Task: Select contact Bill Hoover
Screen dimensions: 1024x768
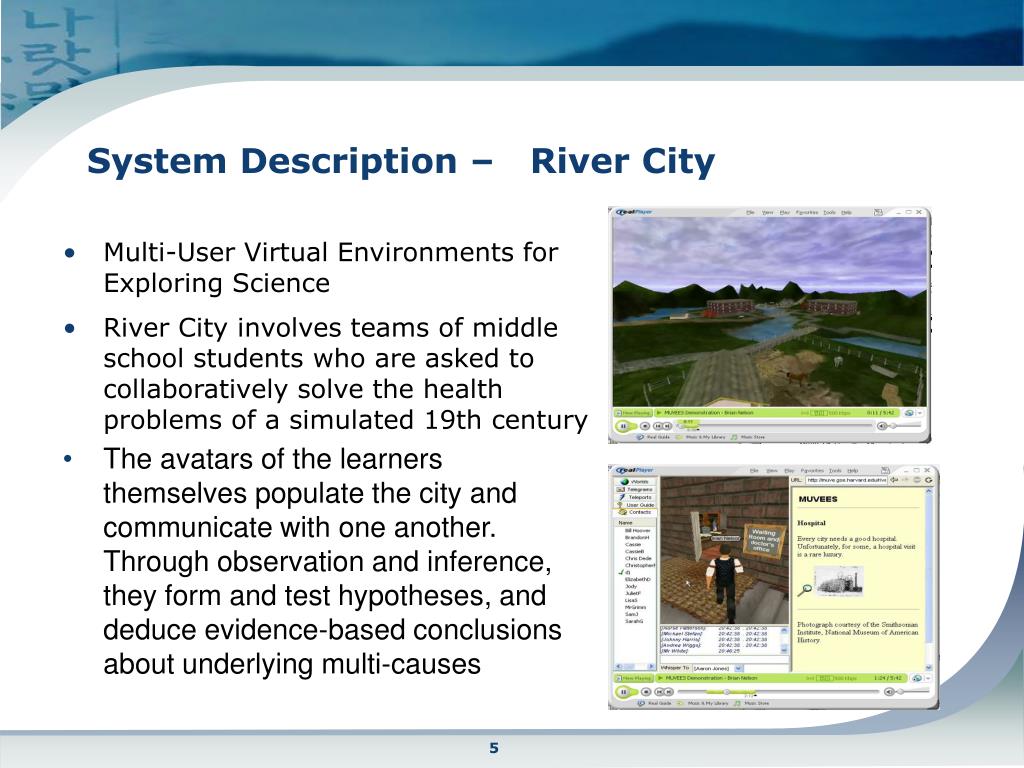Action: coord(637,530)
